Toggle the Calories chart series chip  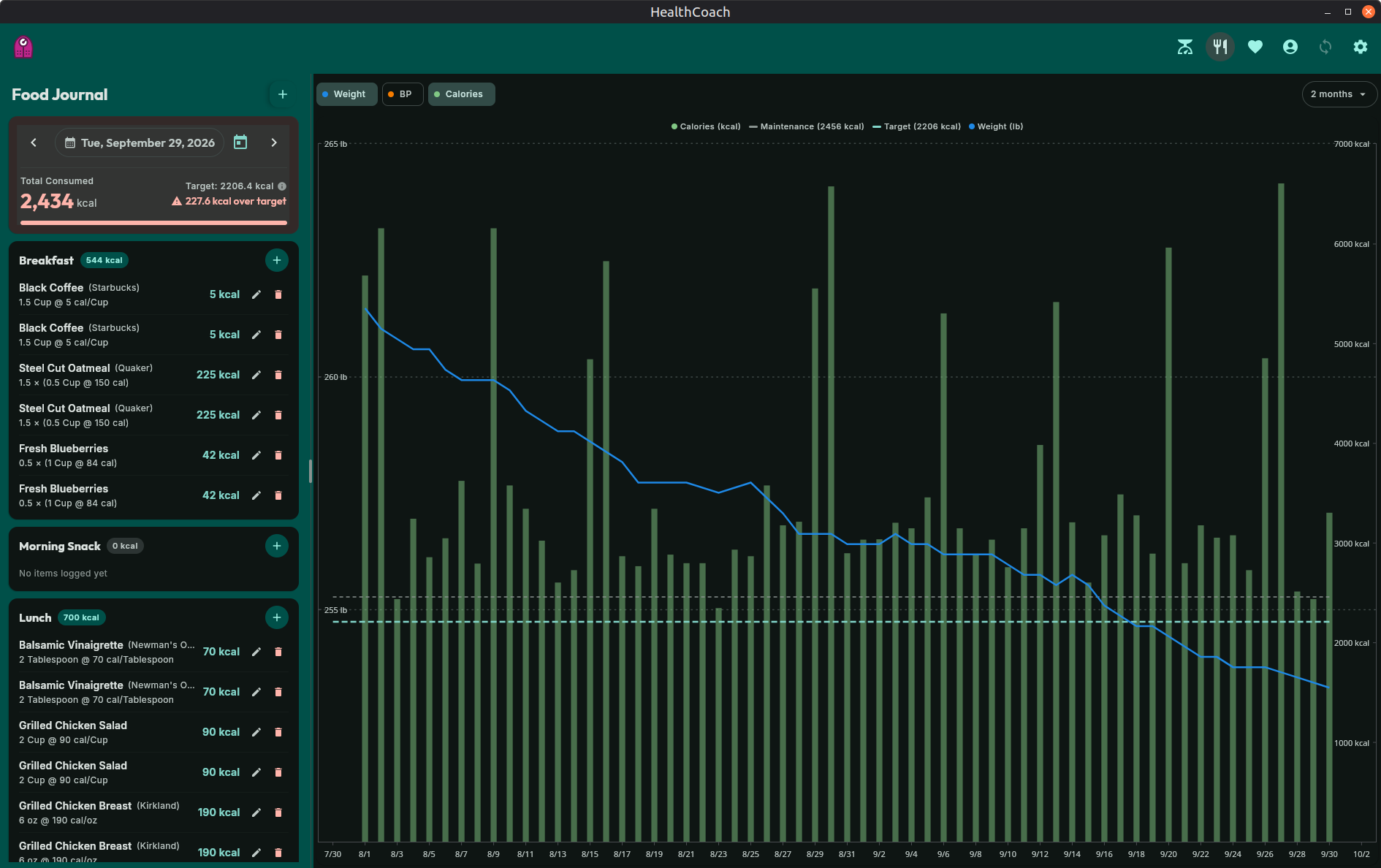pos(461,94)
